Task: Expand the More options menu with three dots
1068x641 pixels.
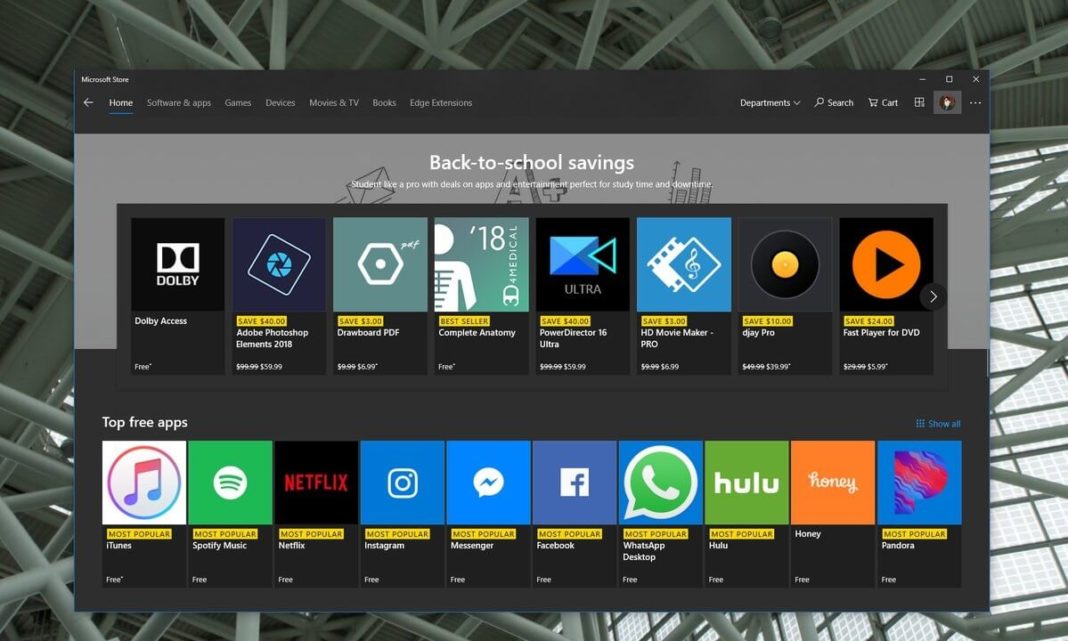Action: 975,102
